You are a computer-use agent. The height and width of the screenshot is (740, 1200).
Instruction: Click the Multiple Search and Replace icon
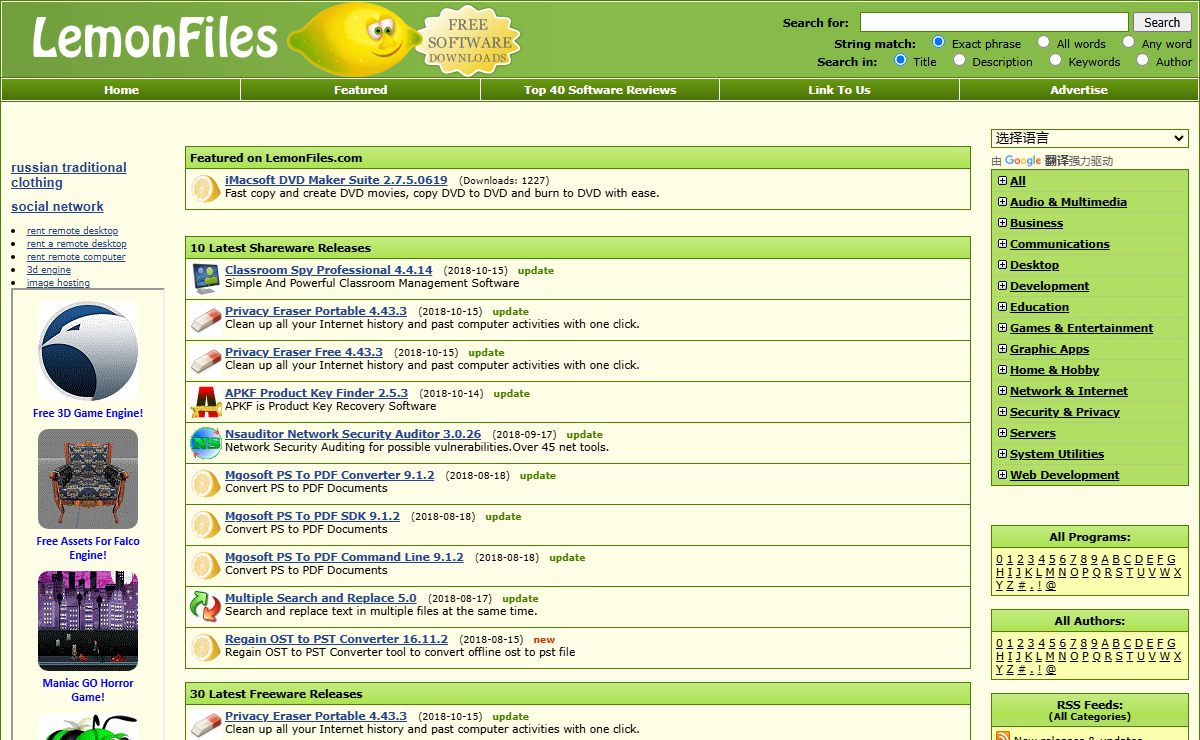(x=206, y=606)
